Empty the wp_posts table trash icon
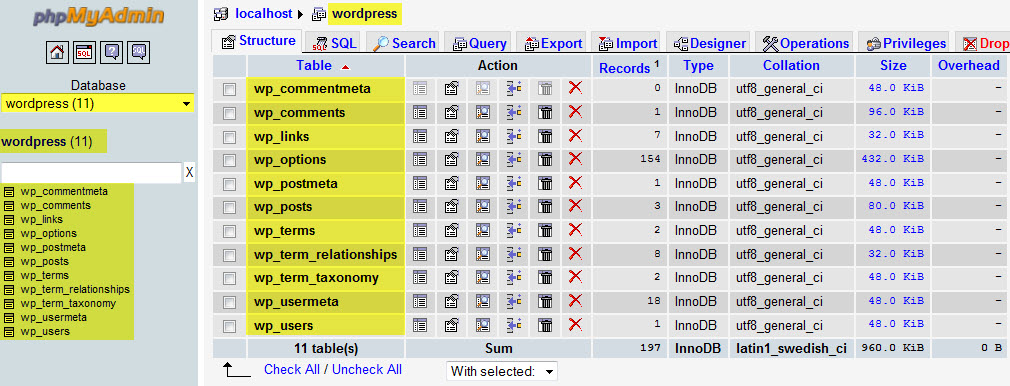 point(545,207)
